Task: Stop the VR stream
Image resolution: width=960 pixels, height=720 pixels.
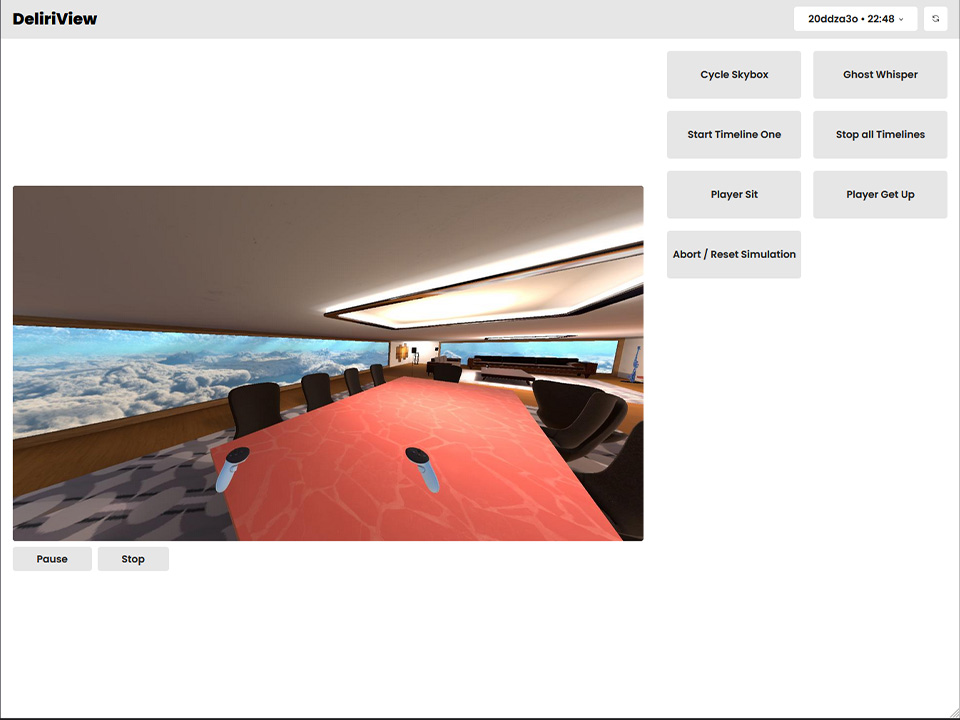Action: click(x=133, y=559)
